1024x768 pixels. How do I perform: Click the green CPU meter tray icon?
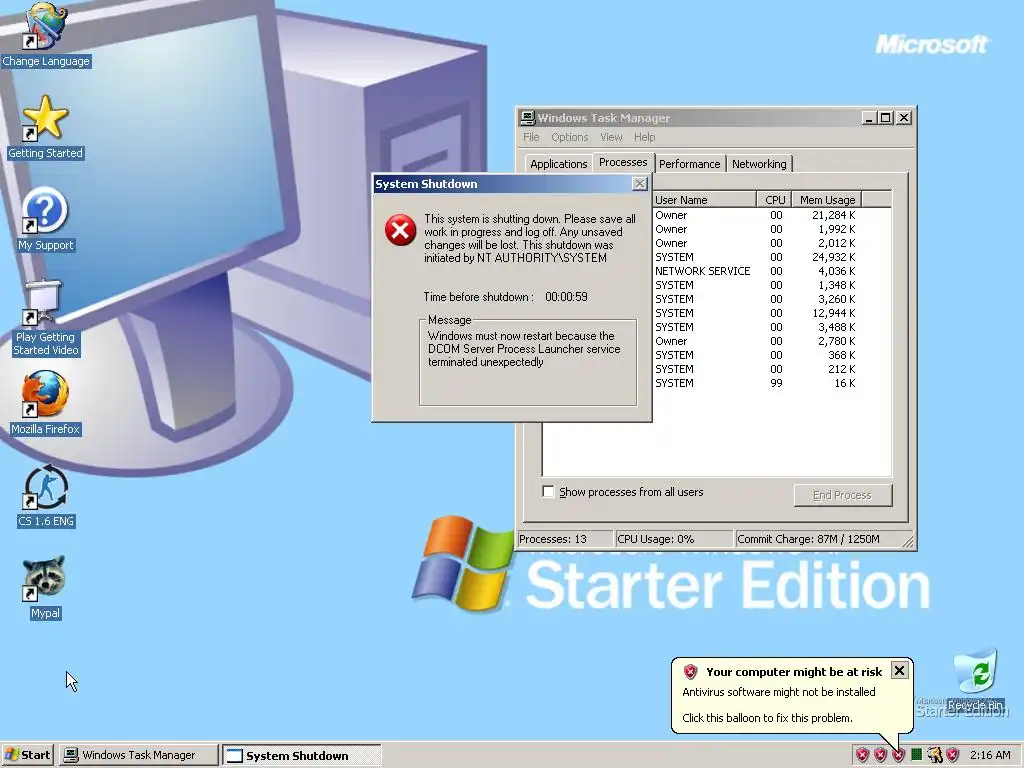click(x=916, y=755)
